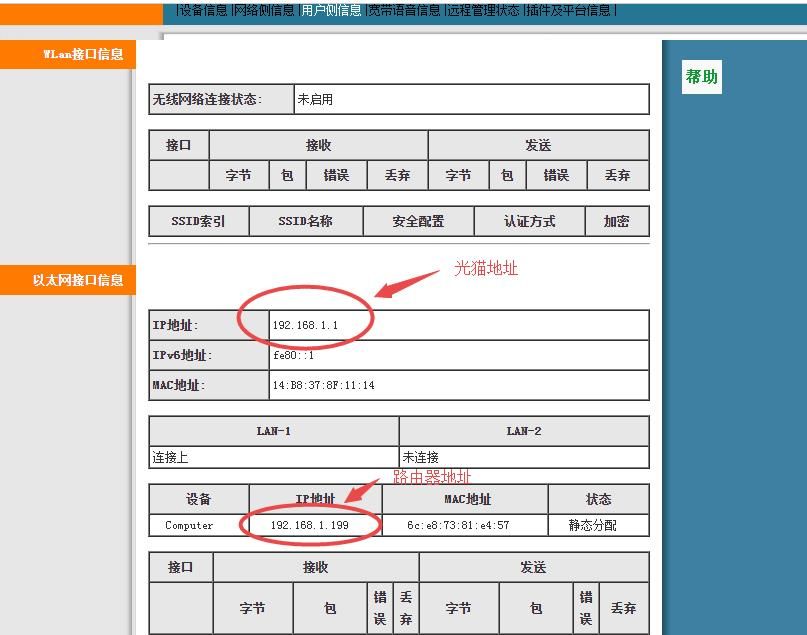The height and width of the screenshot is (635, 807).
Task: Click the 设备 header in device table
Action: [x=199, y=499]
